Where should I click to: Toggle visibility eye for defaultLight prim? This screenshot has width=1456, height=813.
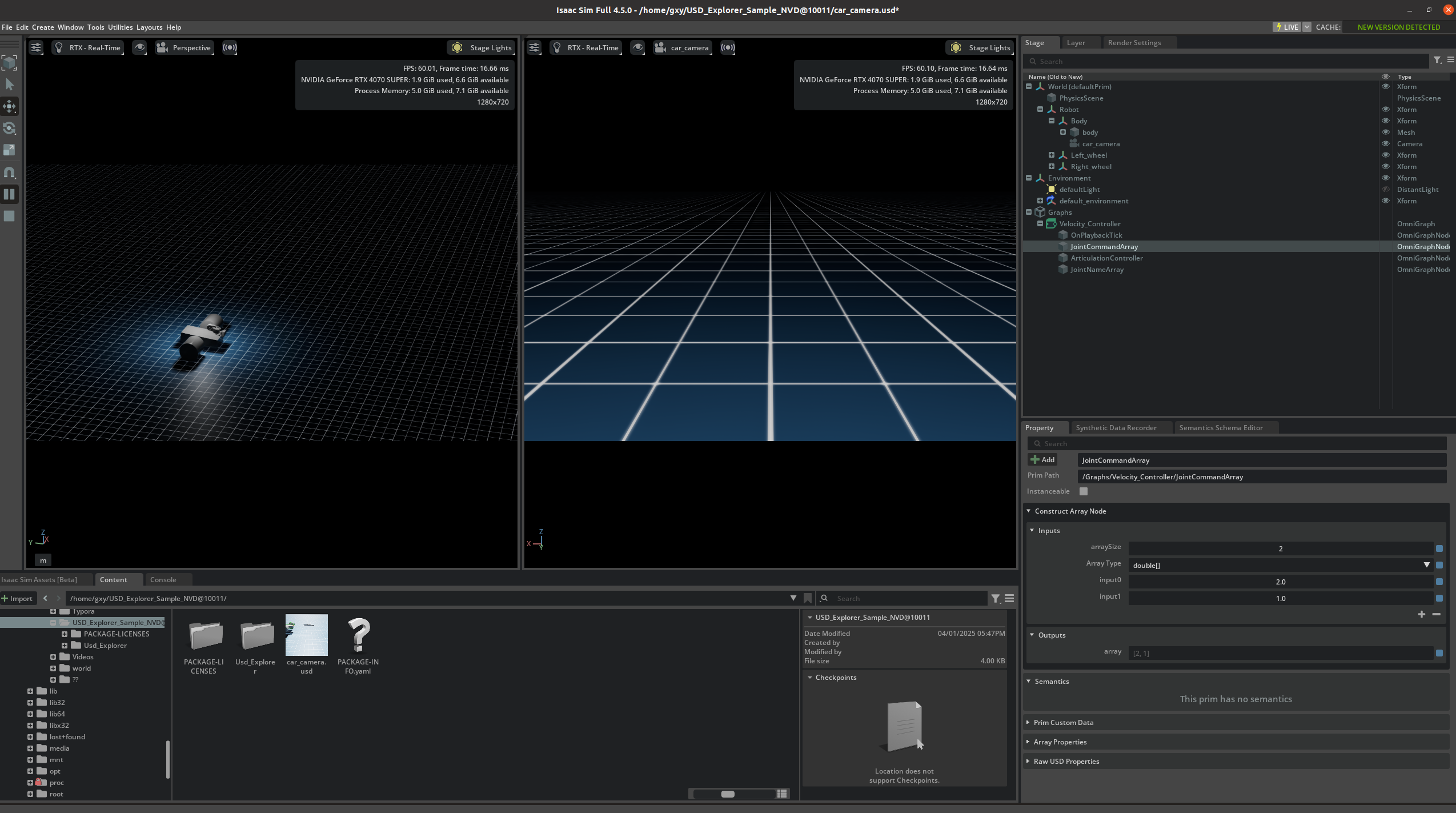1385,189
